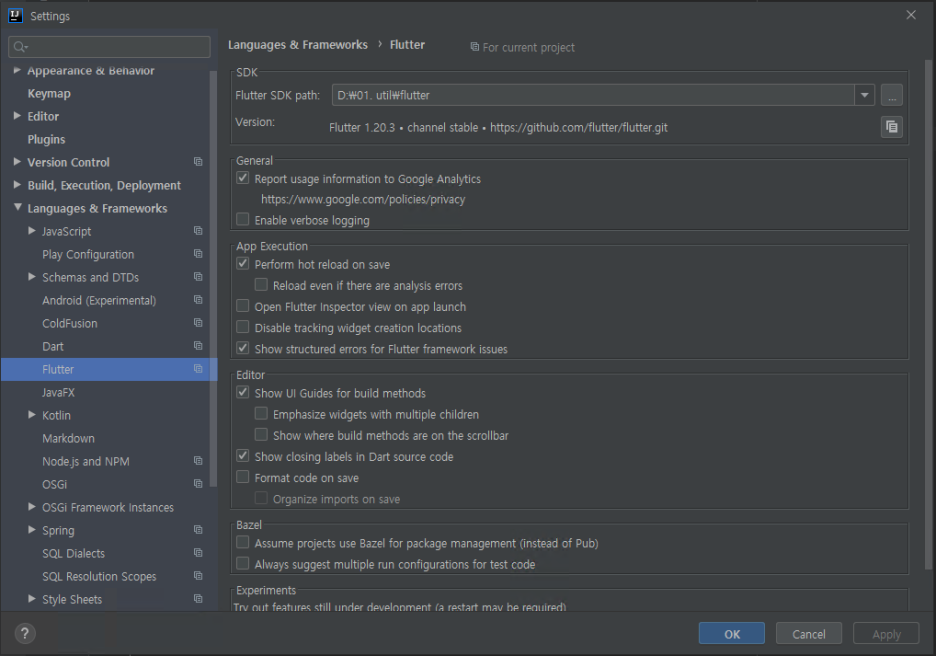Open the JavaFX settings page
The width and height of the screenshot is (936, 656).
coord(58,393)
